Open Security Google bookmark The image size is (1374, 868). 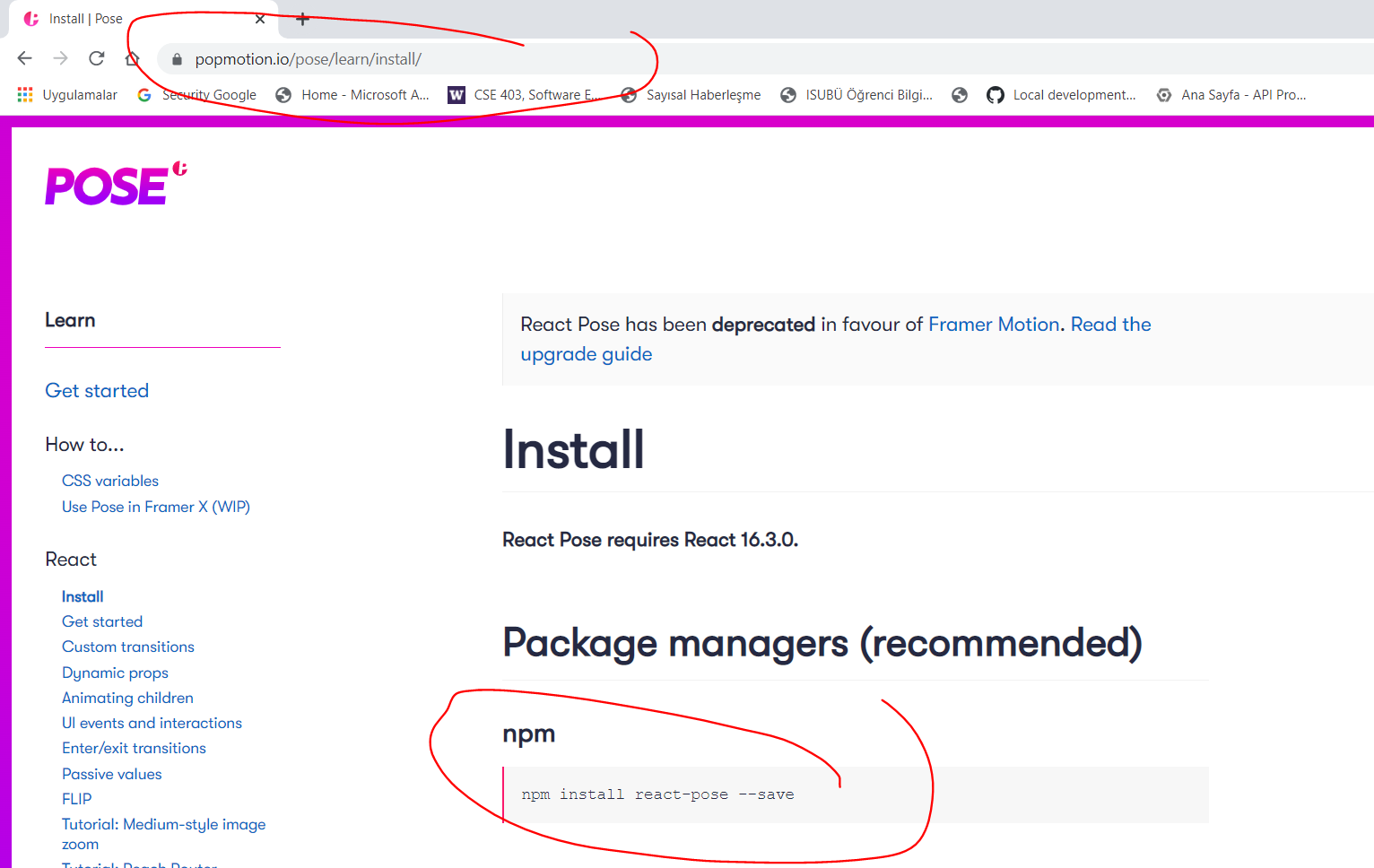(196, 95)
